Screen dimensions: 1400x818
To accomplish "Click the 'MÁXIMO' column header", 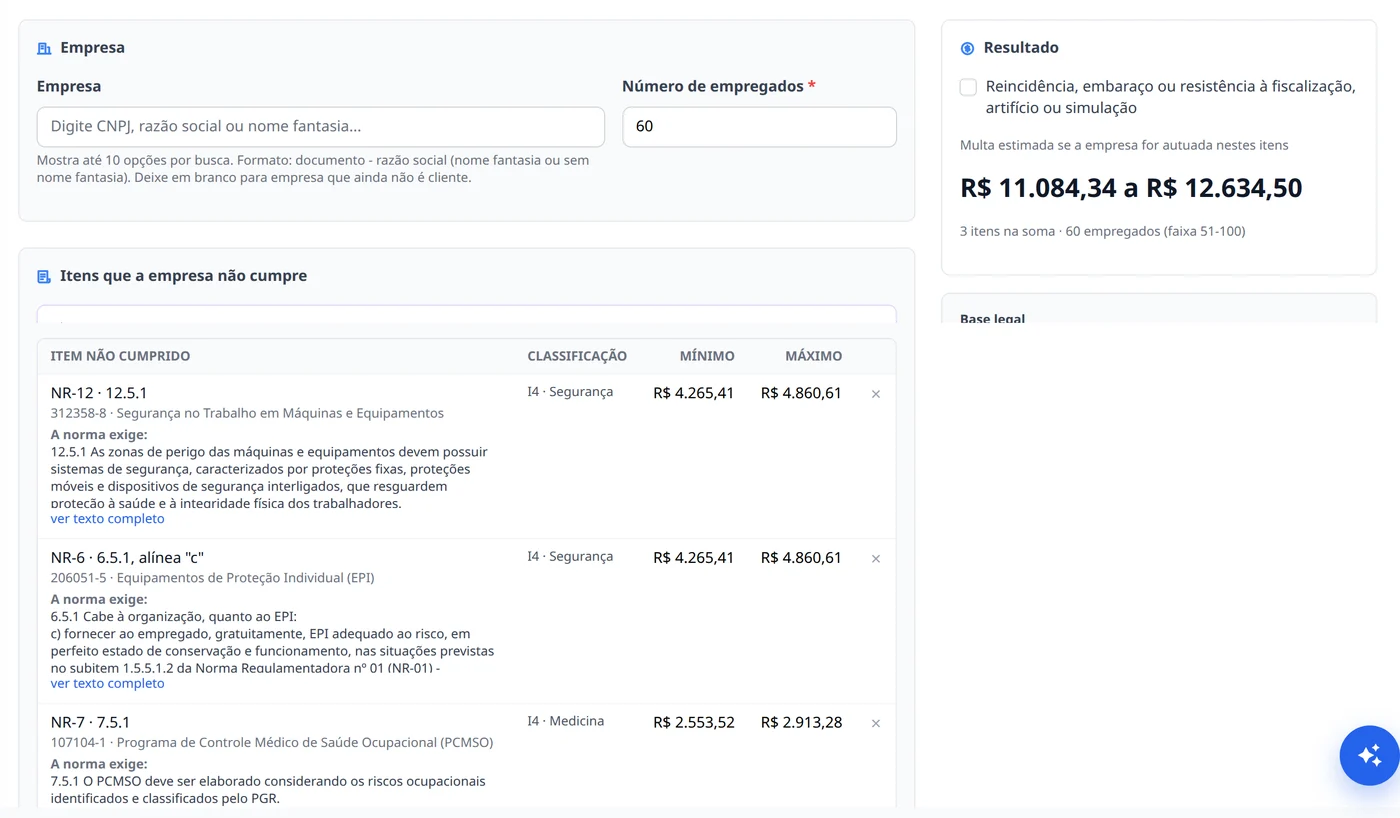I will click(x=814, y=356).
